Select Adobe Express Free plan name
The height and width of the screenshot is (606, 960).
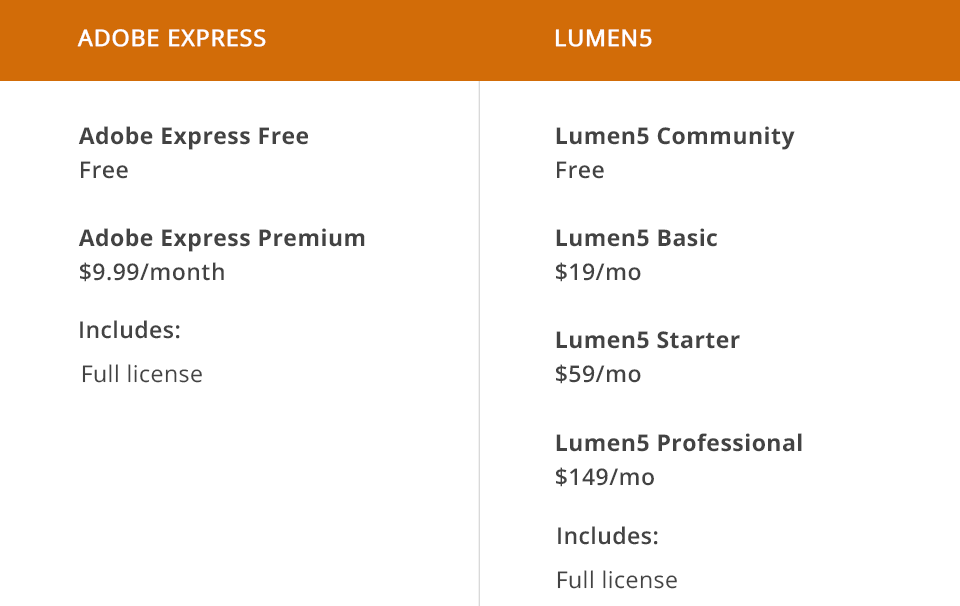pos(194,136)
